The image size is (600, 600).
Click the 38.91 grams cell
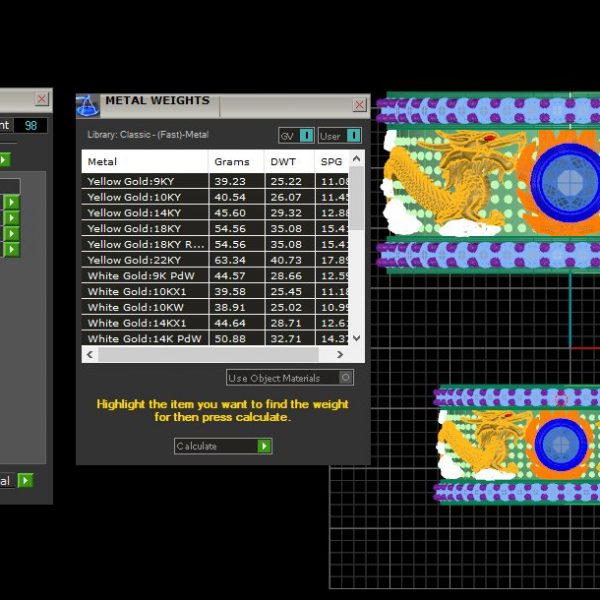(x=236, y=307)
